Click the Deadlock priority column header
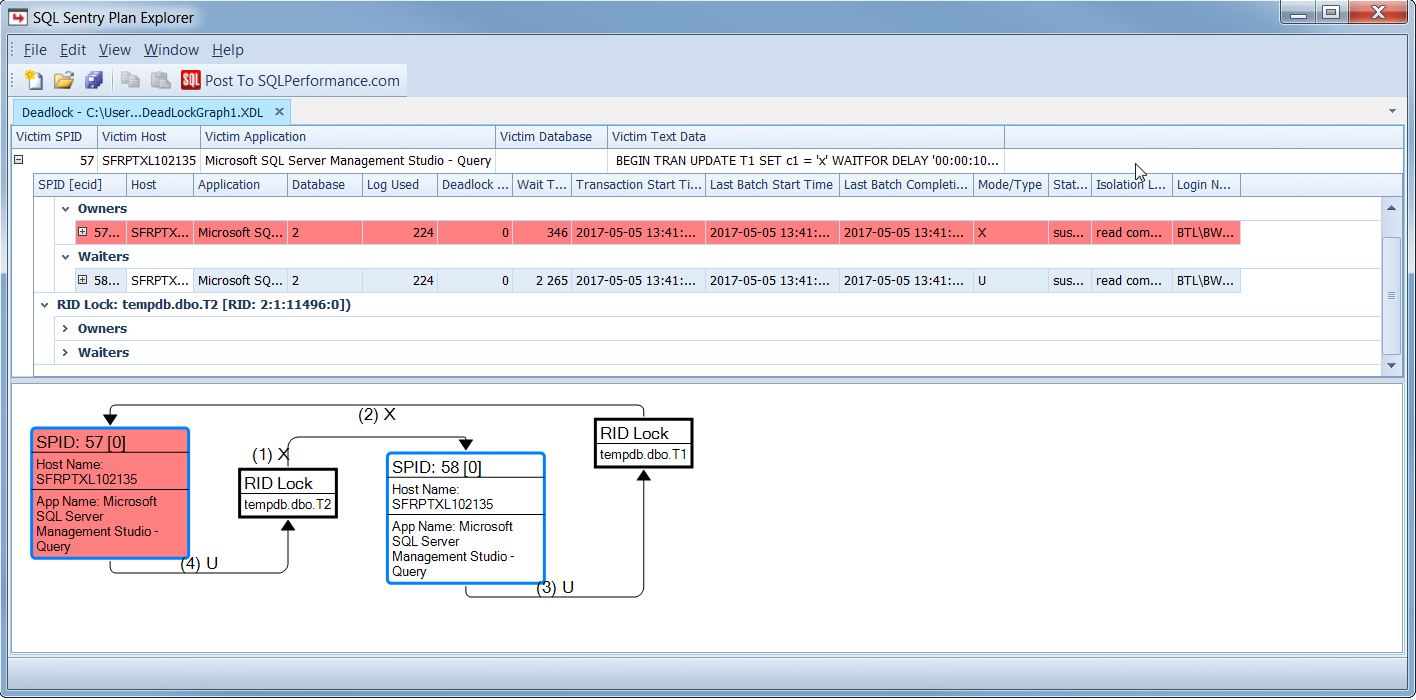Viewport: 1416px width, 700px height. [x=475, y=185]
